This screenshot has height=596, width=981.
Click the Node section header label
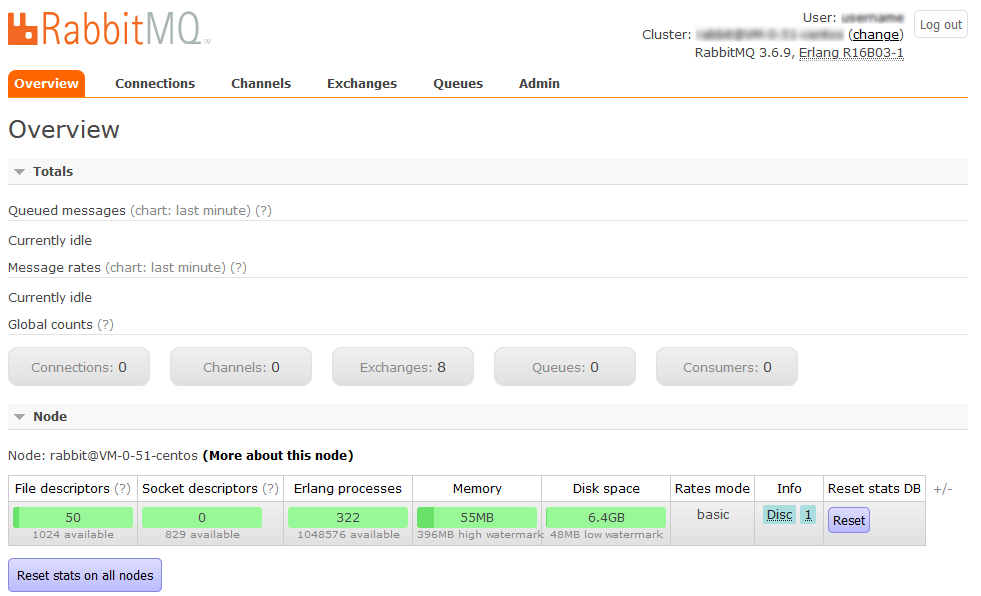tap(50, 417)
